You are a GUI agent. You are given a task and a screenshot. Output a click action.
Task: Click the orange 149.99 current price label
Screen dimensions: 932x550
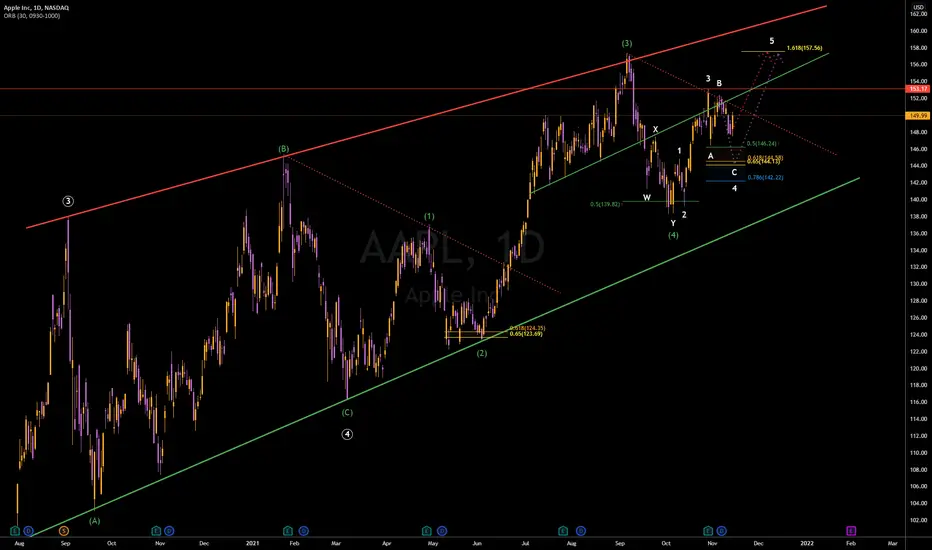point(918,115)
